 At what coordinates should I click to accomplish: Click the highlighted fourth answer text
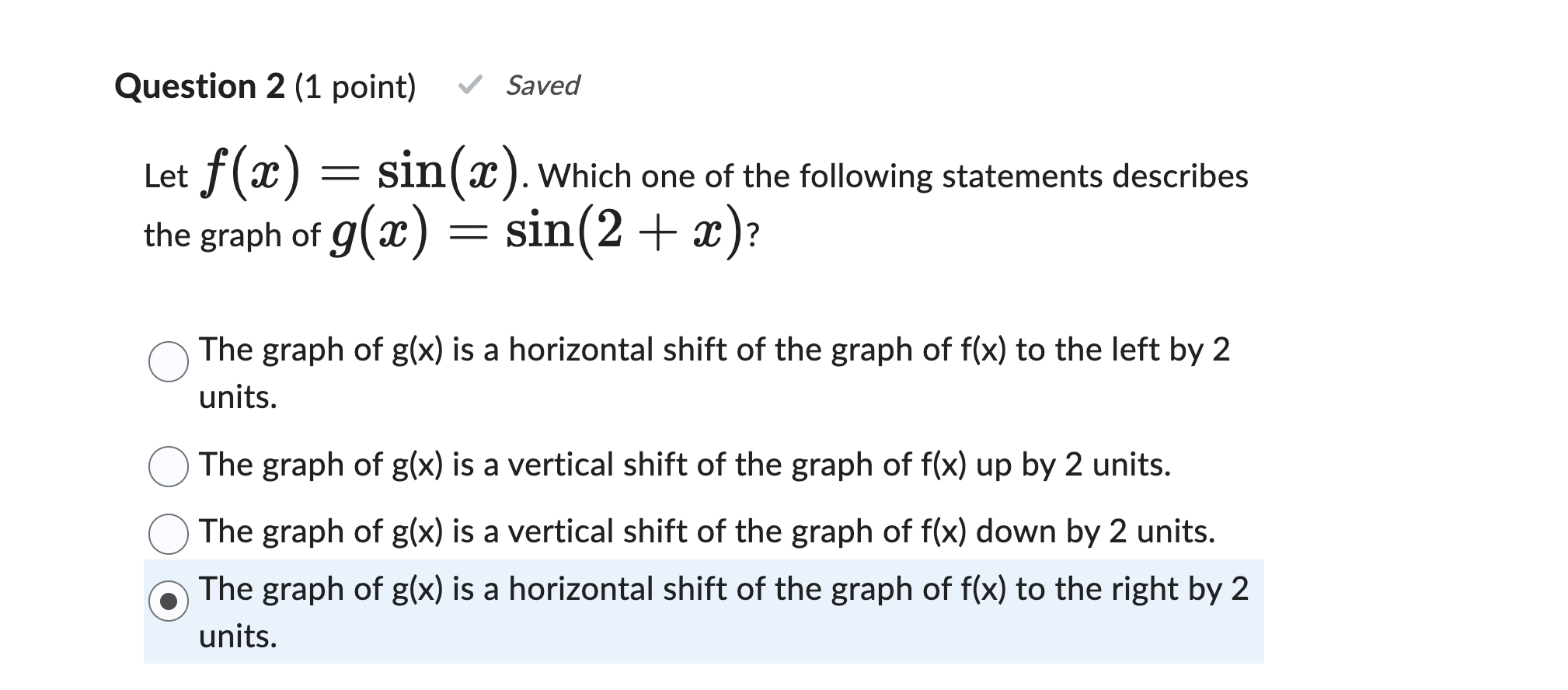(723, 589)
